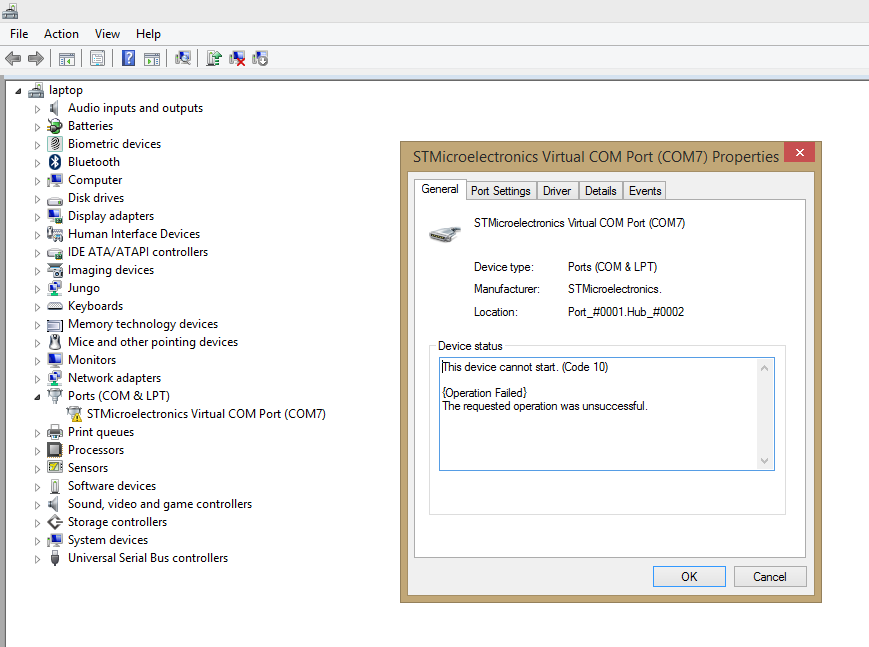Select the Display adapters icon
Viewport: 869px width, 647px height.
(x=55, y=216)
